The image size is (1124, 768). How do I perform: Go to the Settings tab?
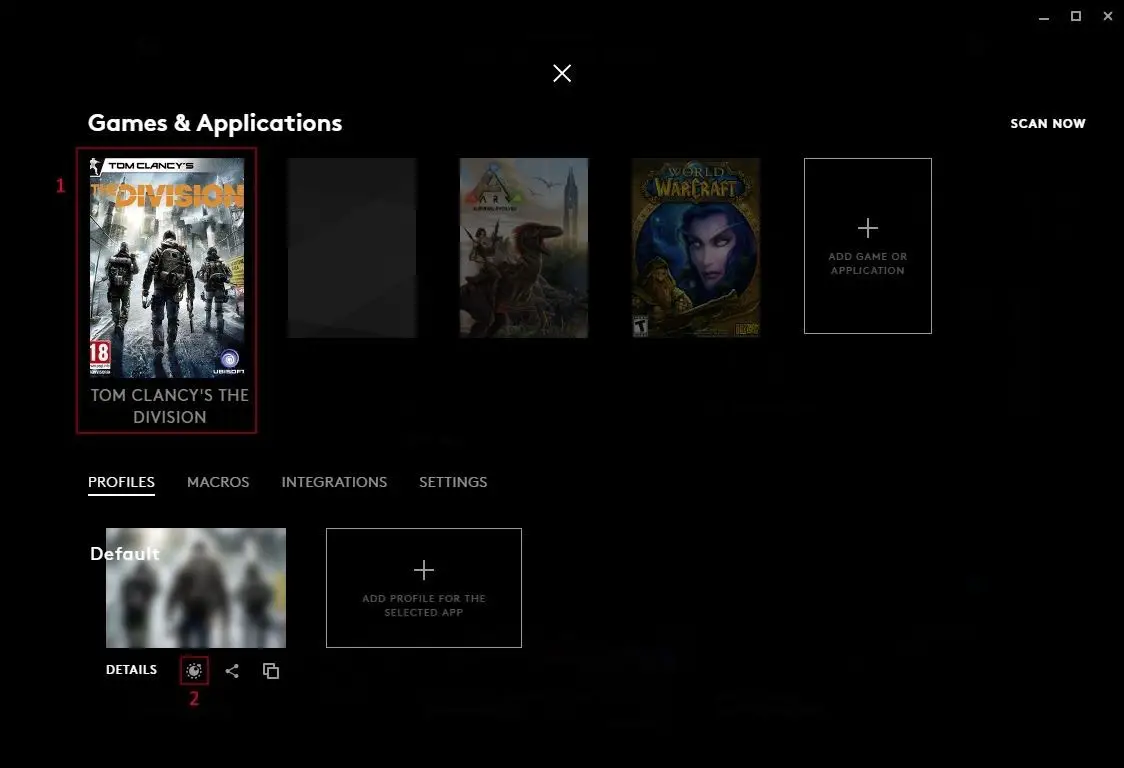click(453, 482)
